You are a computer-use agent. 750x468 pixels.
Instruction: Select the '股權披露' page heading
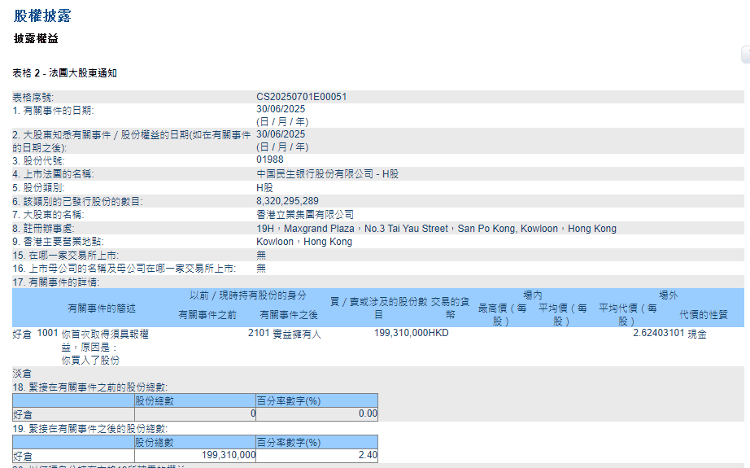(42, 16)
